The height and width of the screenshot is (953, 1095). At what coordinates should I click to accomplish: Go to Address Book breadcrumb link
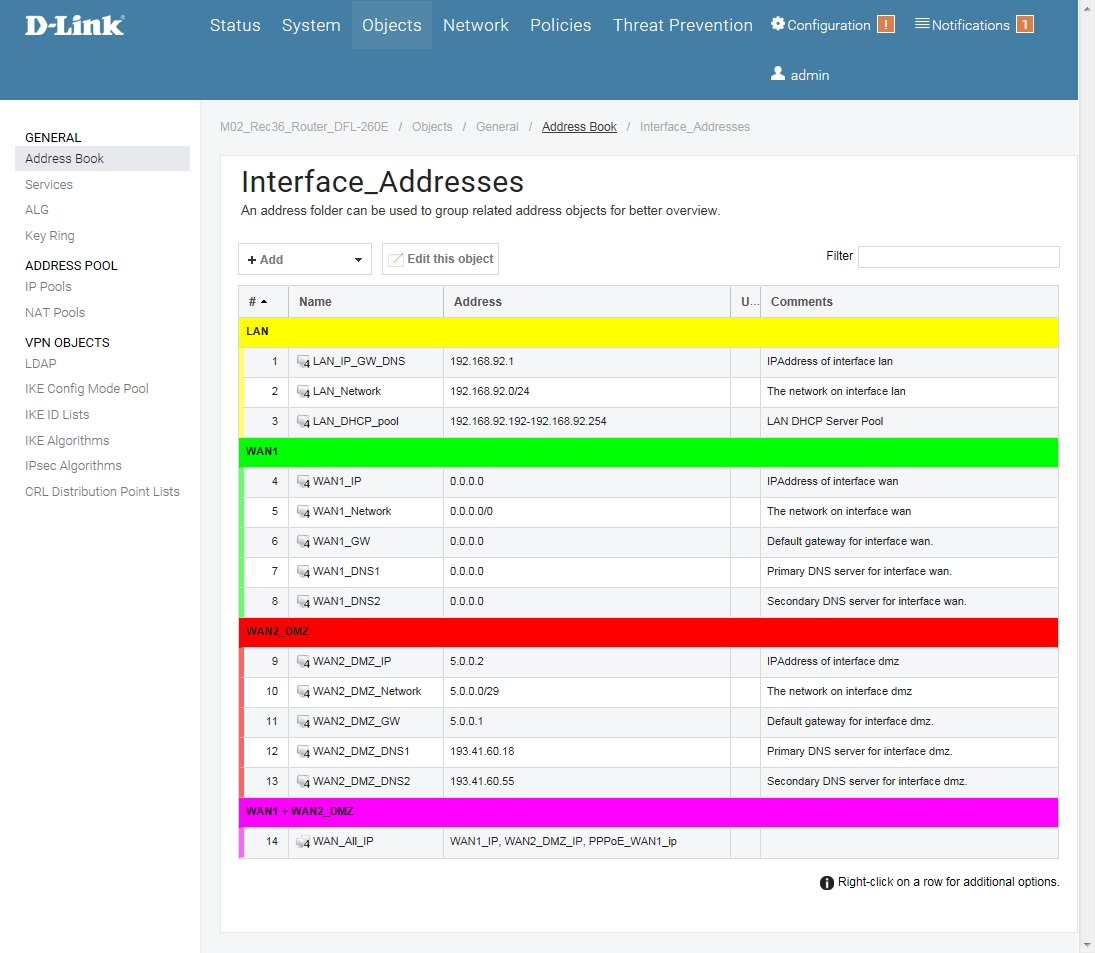579,127
